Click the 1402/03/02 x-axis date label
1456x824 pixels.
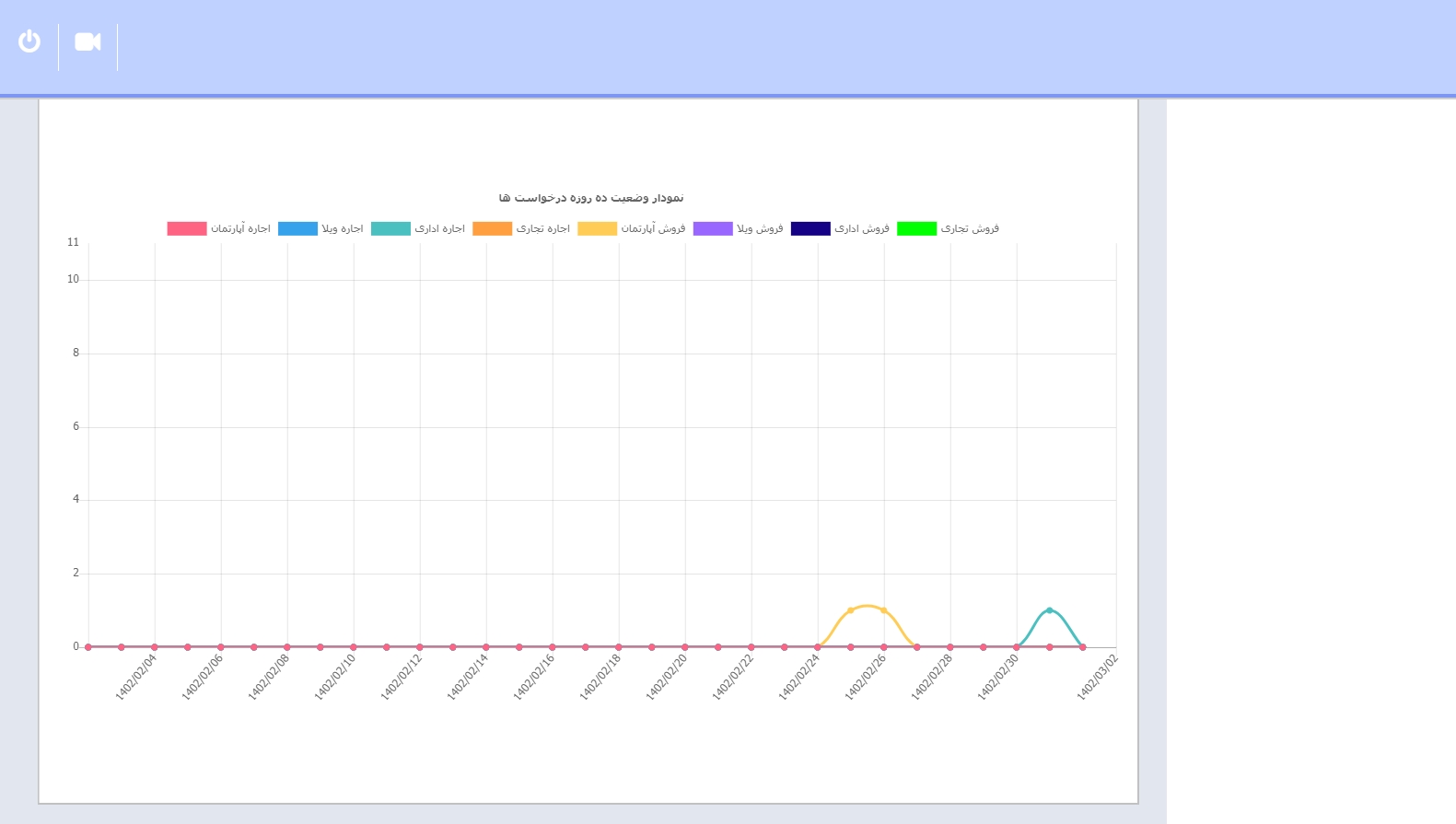(x=1098, y=678)
